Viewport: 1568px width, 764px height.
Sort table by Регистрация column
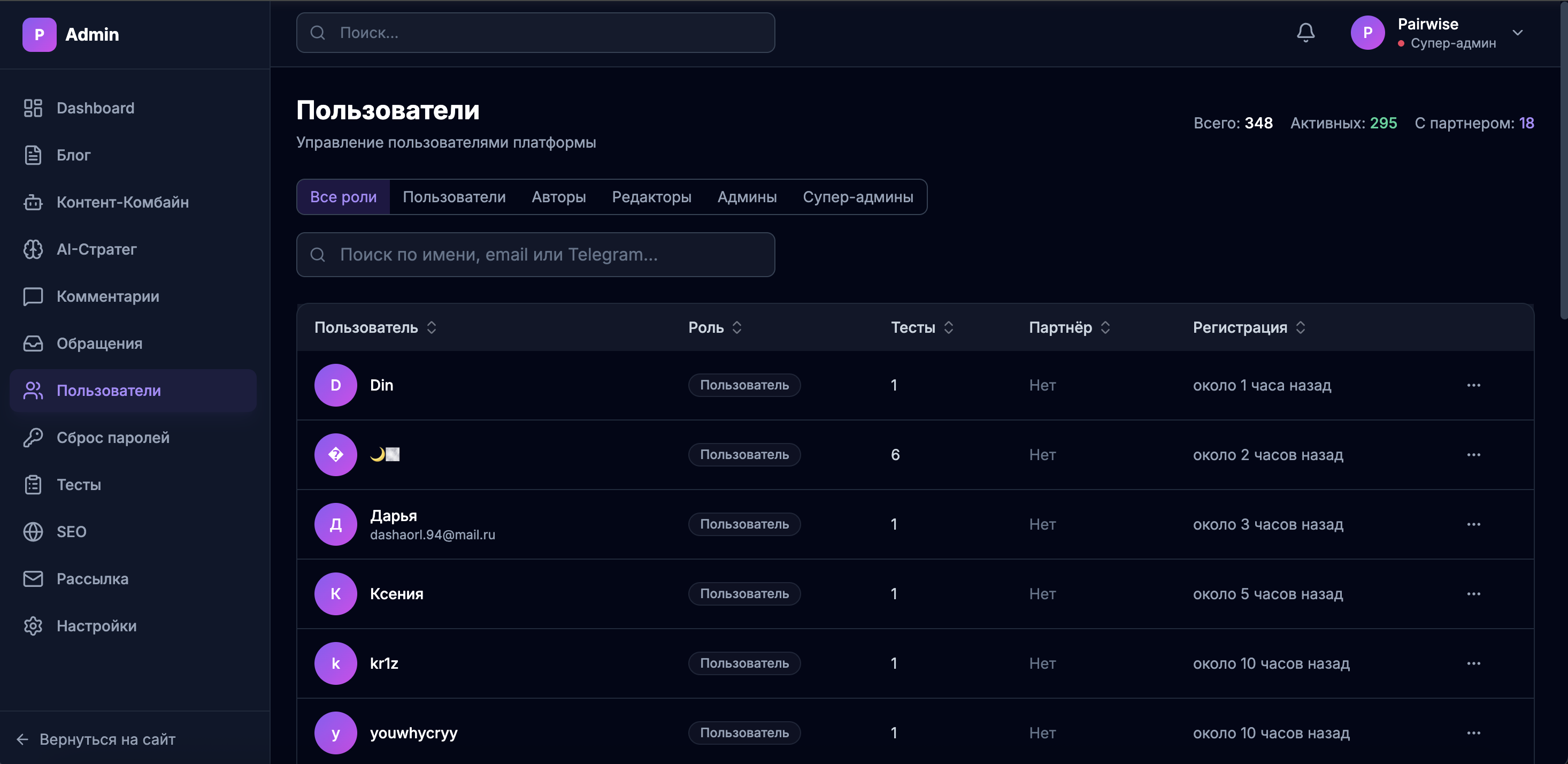(x=1248, y=327)
